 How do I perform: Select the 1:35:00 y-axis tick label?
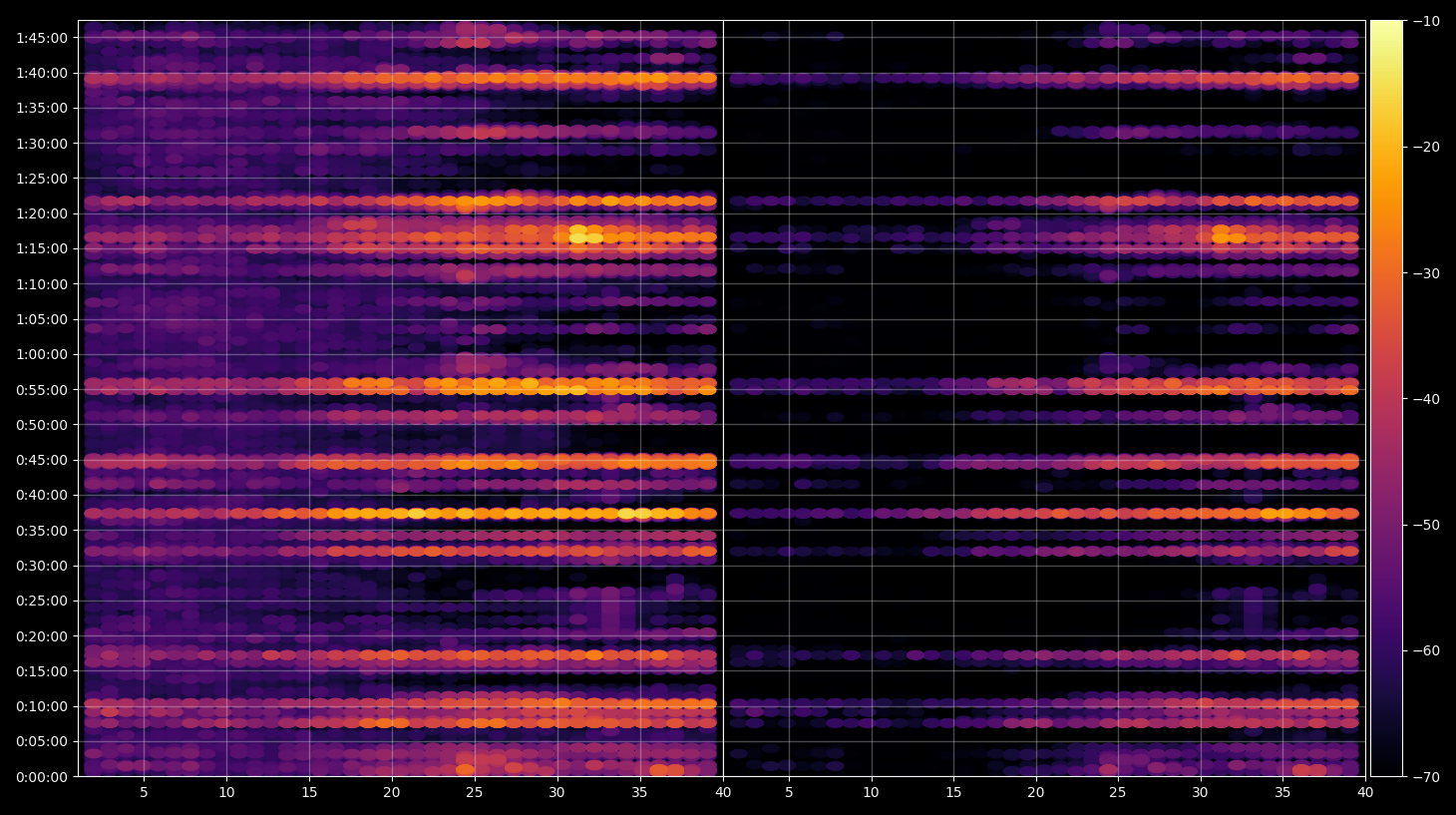tap(42, 108)
